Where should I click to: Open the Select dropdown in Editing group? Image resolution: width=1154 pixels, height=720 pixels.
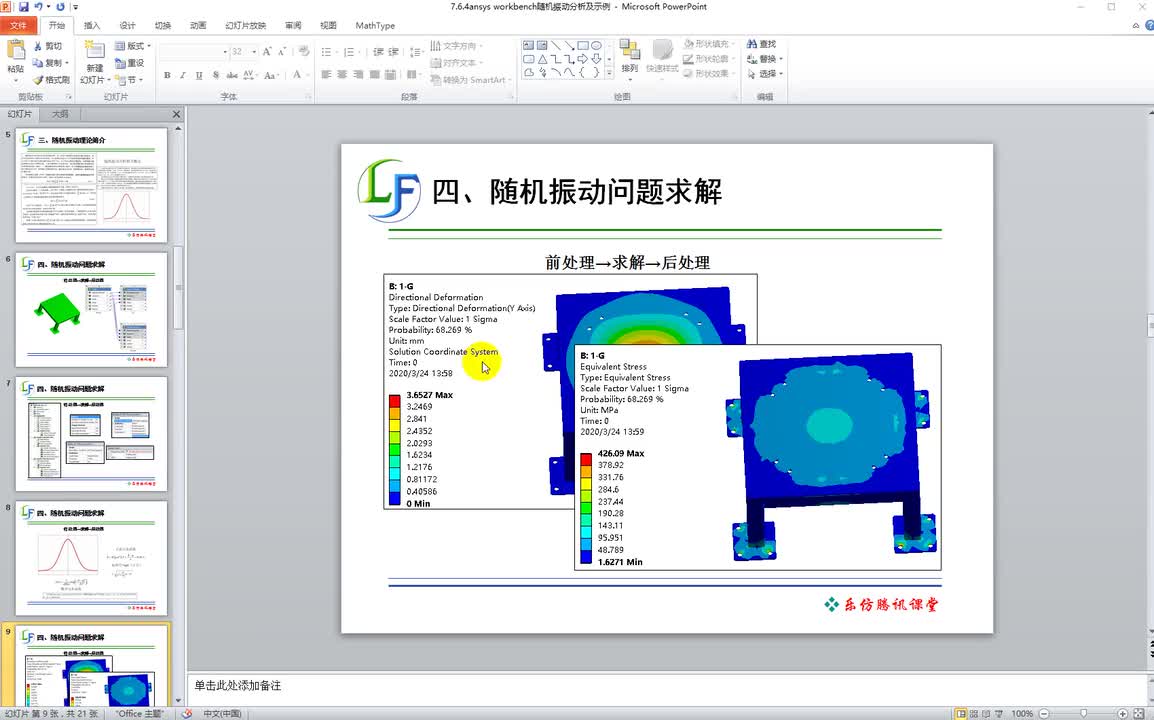click(x=764, y=74)
